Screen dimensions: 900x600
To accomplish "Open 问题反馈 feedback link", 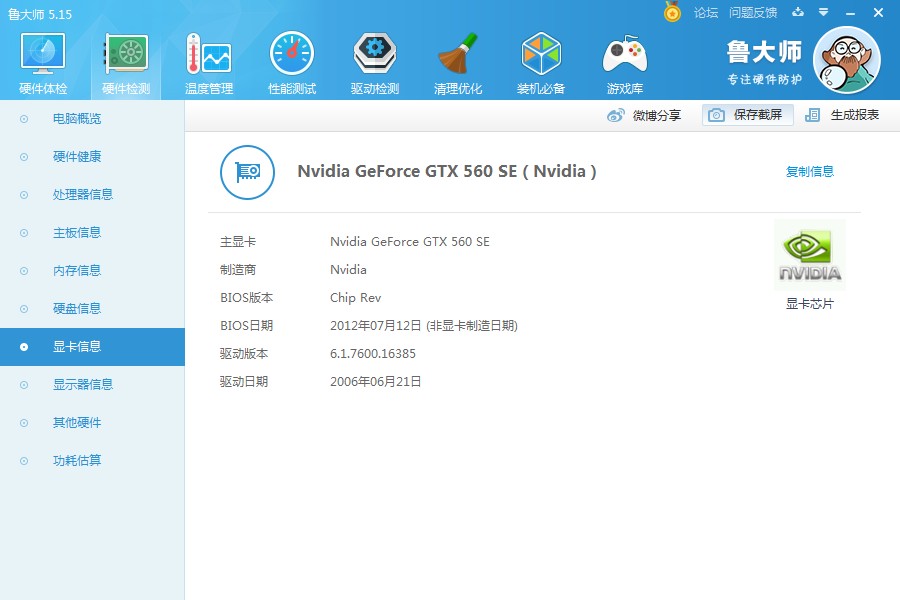I will (753, 13).
